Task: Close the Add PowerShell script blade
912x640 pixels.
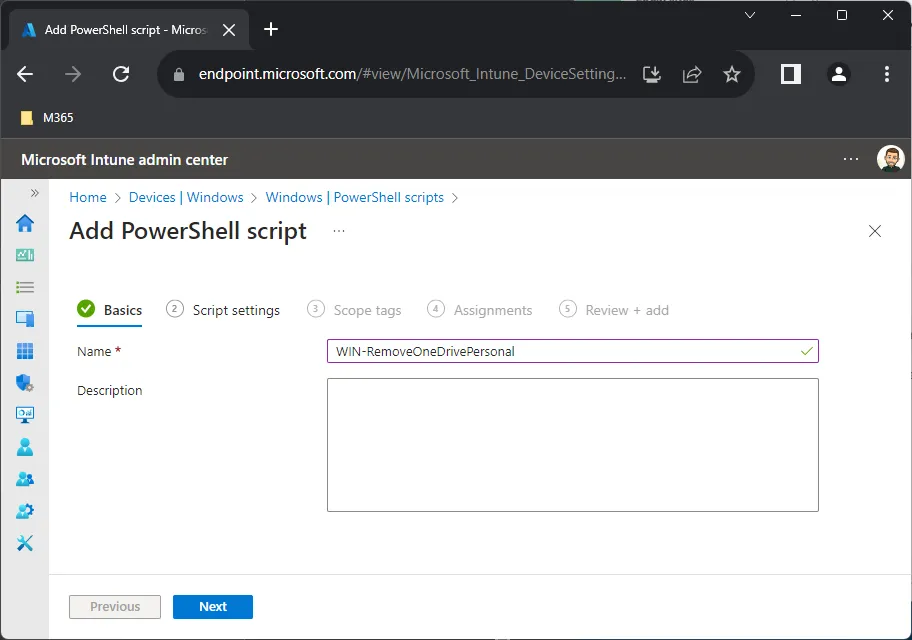Action: (x=875, y=231)
